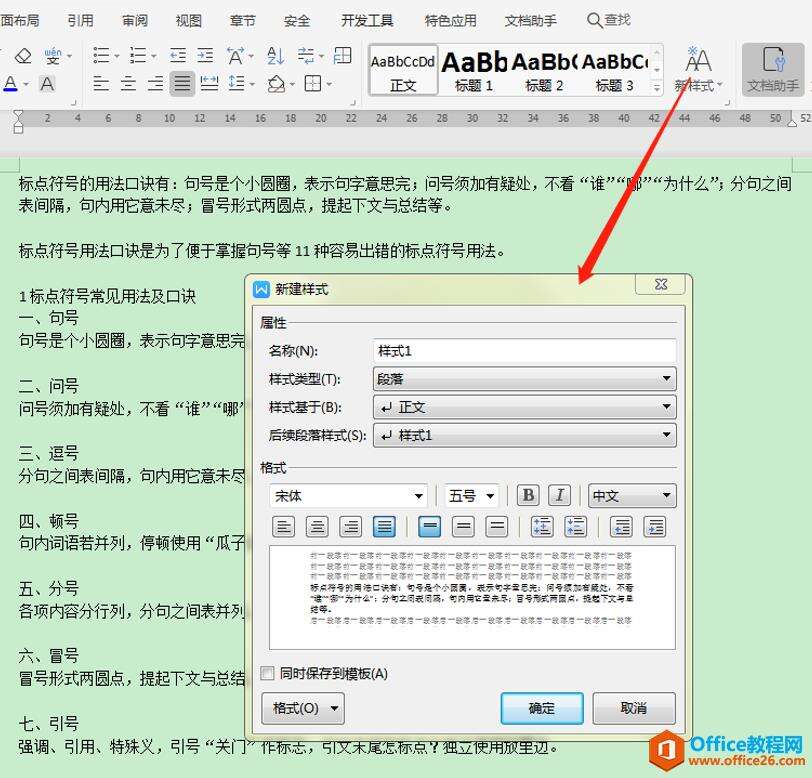Toggle ribbon justify alignment button
This screenshot has height=778, width=812.
(182, 83)
